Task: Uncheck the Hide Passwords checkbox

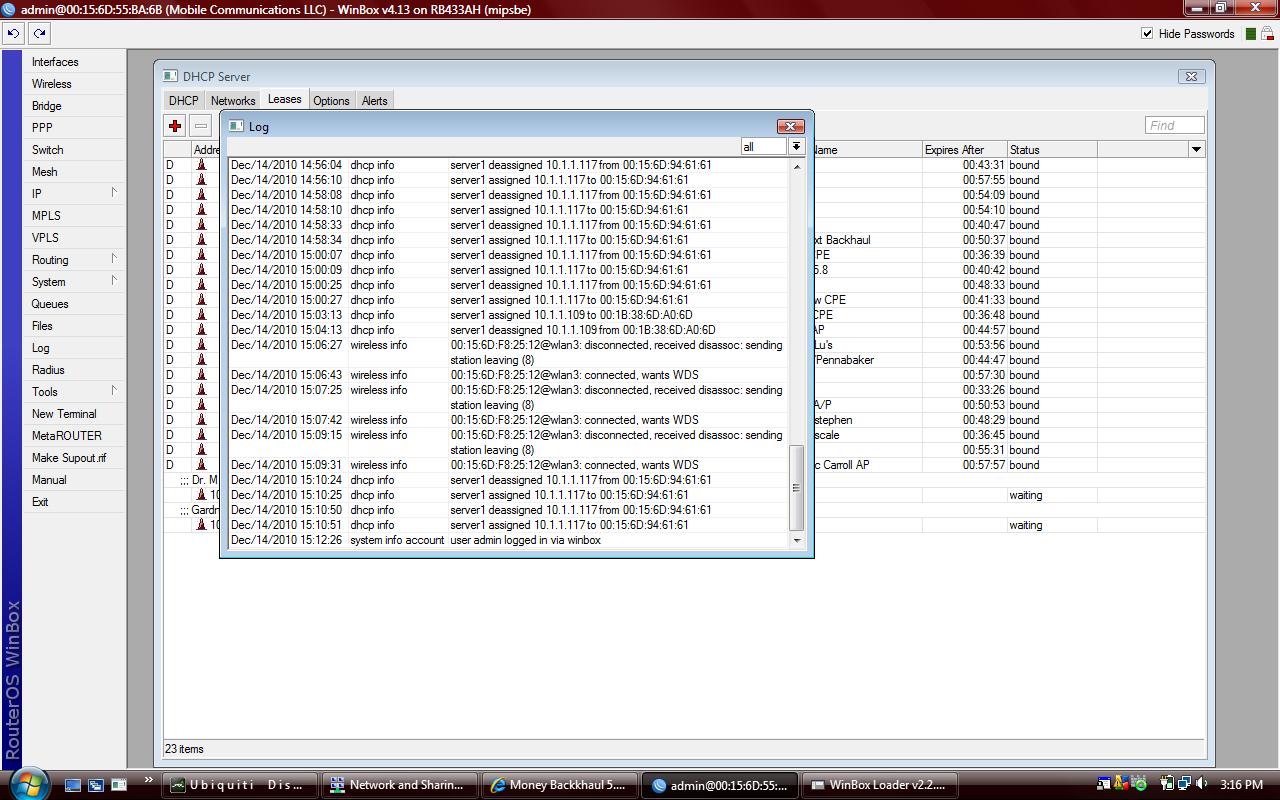Action: 1146,33
